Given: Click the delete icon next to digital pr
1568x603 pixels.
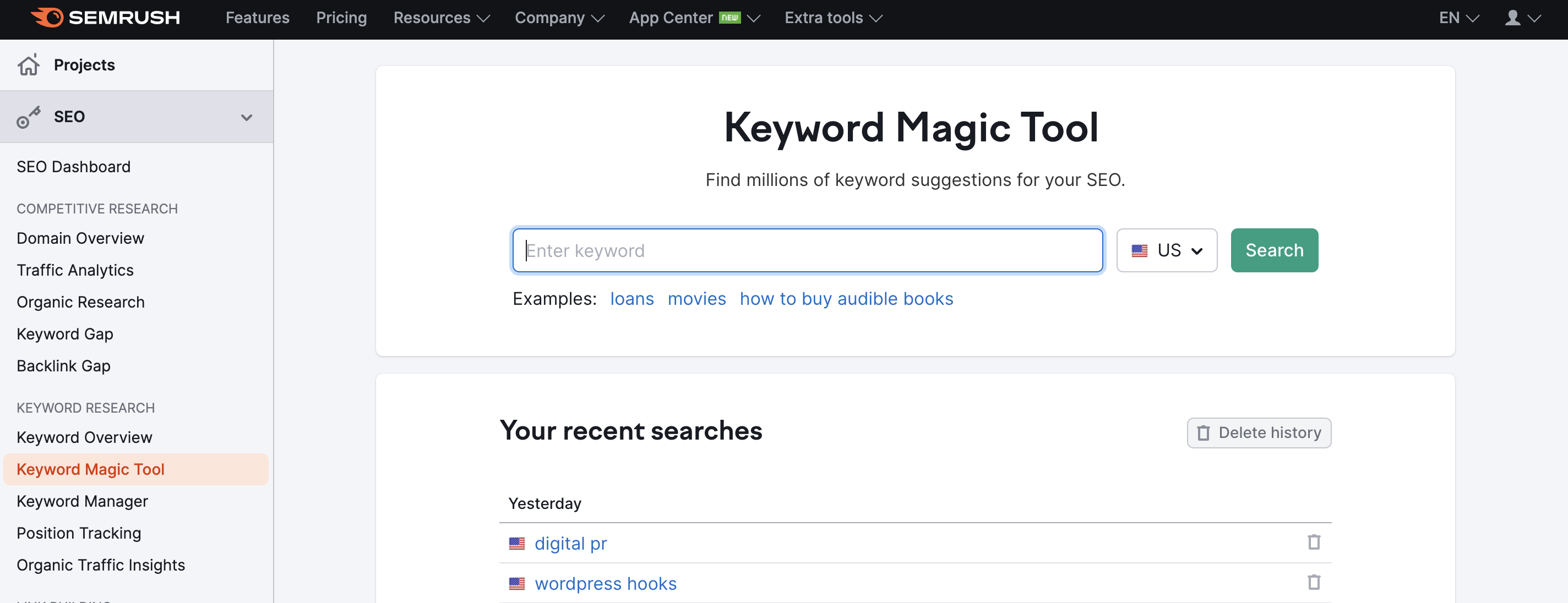Looking at the screenshot, I should click(x=1313, y=543).
